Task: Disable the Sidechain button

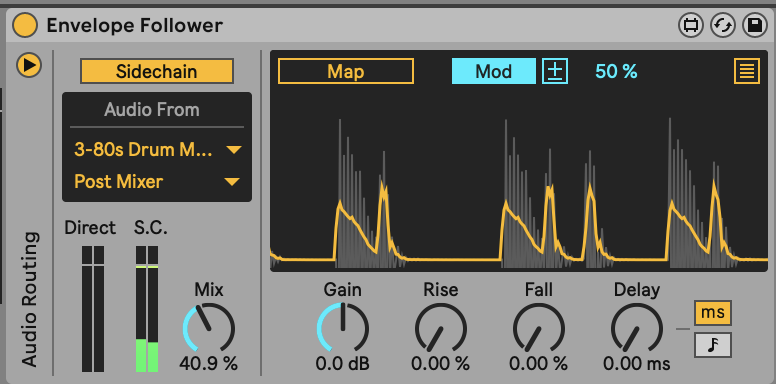Action: (157, 71)
